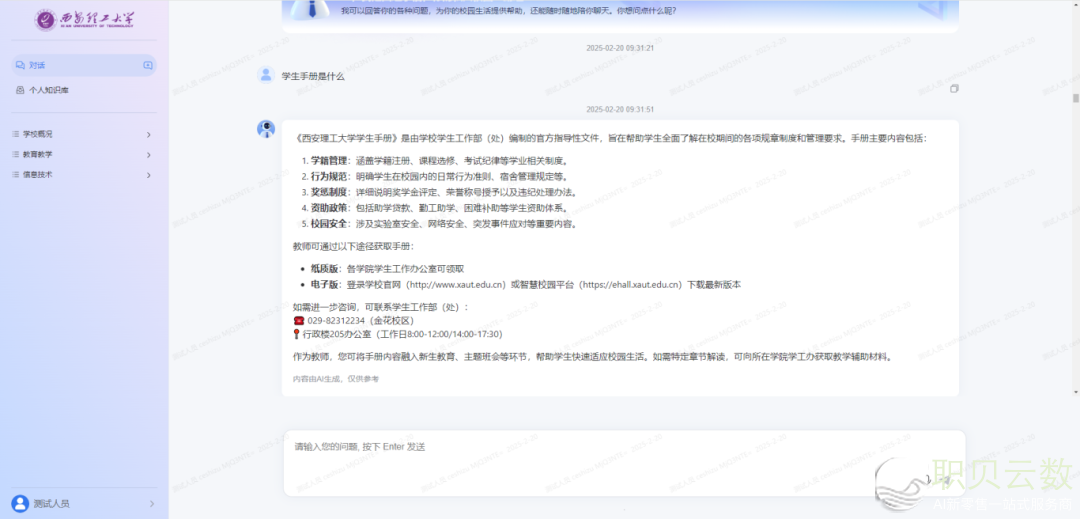Expand the 教育教学 category chevron
Viewport: 1080px width, 519px height.
149,155
